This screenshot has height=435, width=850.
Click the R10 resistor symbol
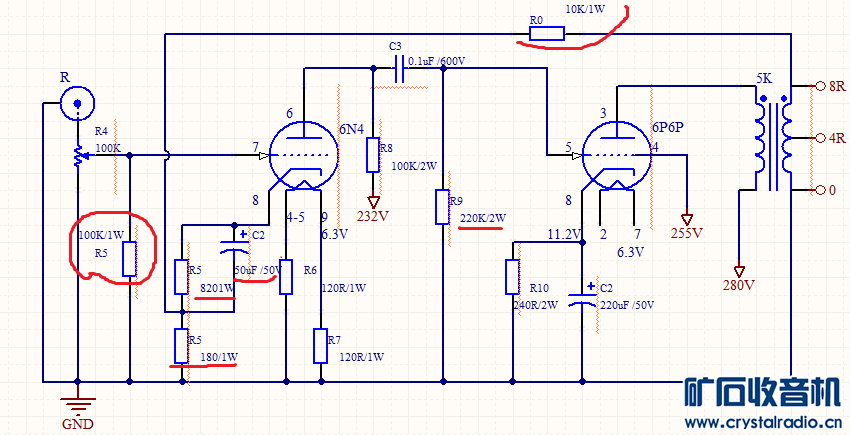[512, 277]
